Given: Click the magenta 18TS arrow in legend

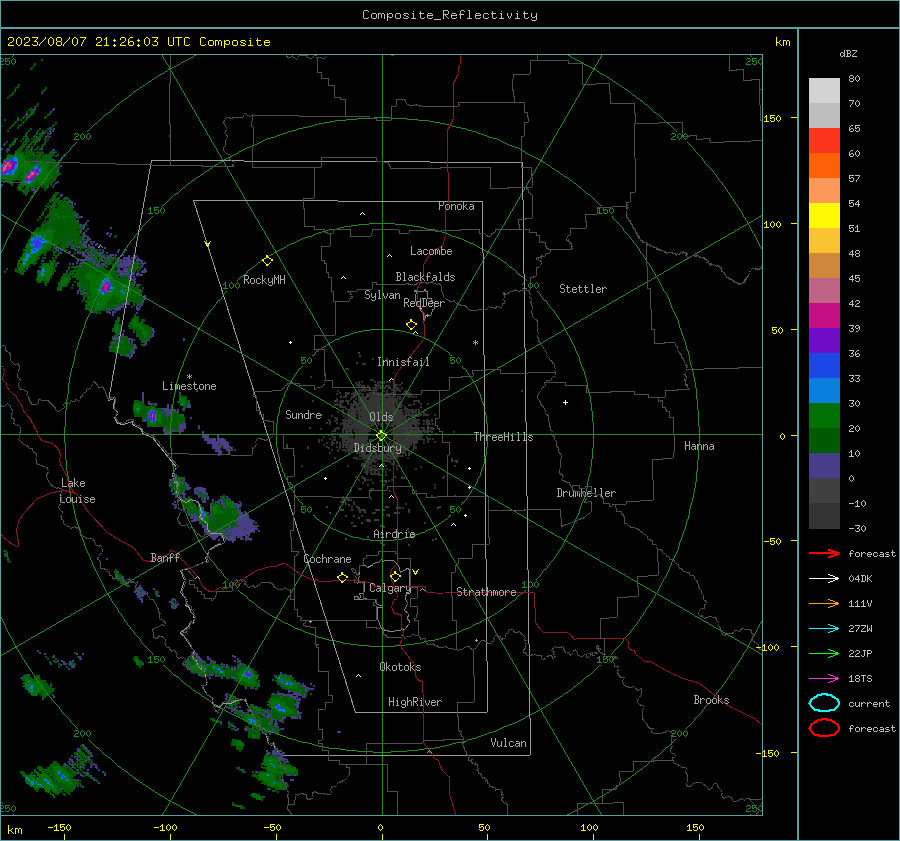Looking at the screenshot, I should (x=824, y=678).
